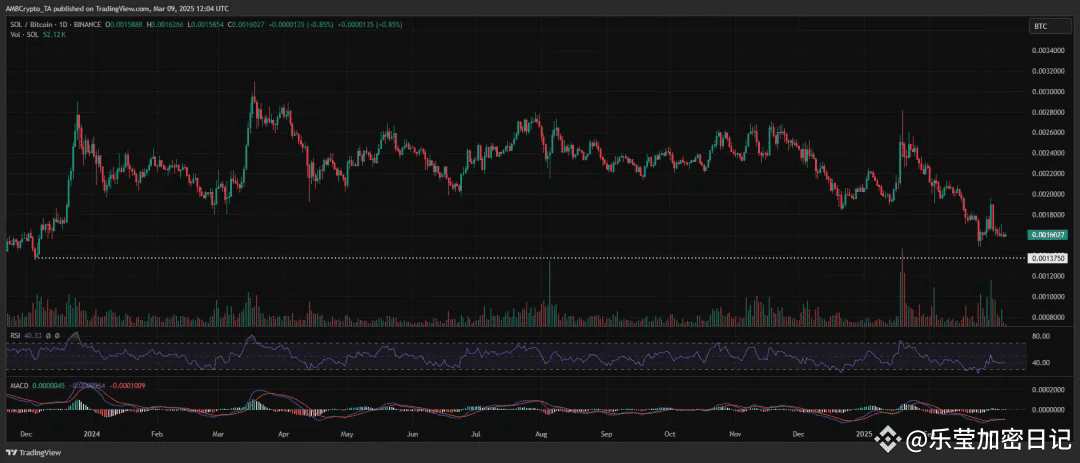This screenshot has width=1080, height=463.
Task: Click the green current price tag 0.0016027
Action: tap(1050, 235)
